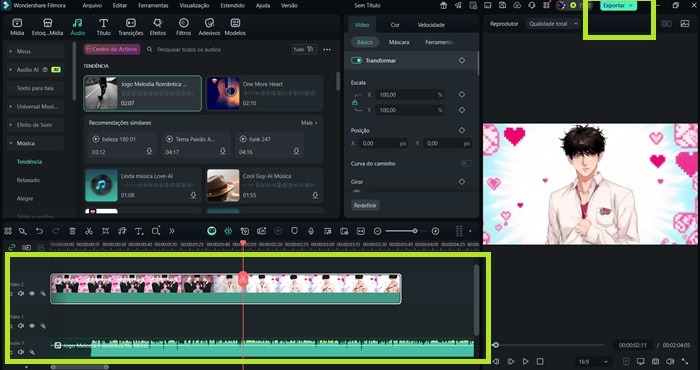
Task: Hide the Video 1 track with eye icon
Action: [32, 326]
